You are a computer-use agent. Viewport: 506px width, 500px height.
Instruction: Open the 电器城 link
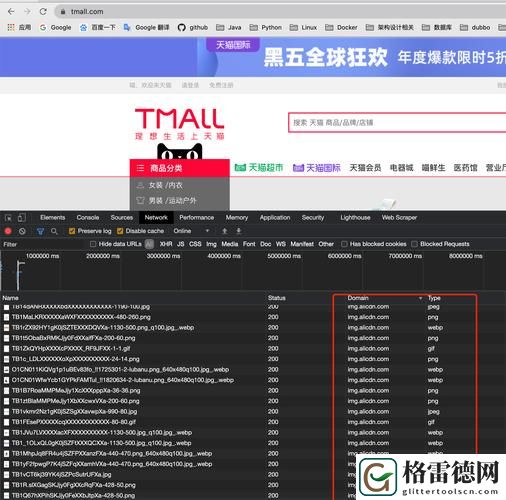(x=402, y=168)
